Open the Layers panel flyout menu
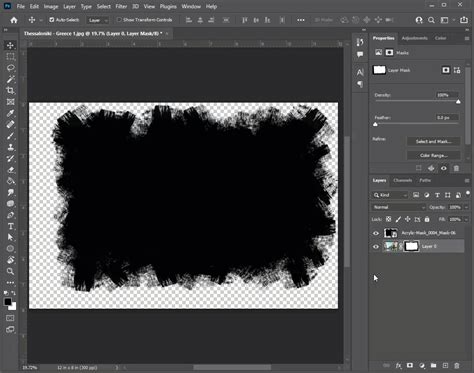The width and height of the screenshot is (474, 373). [x=467, y=181]
